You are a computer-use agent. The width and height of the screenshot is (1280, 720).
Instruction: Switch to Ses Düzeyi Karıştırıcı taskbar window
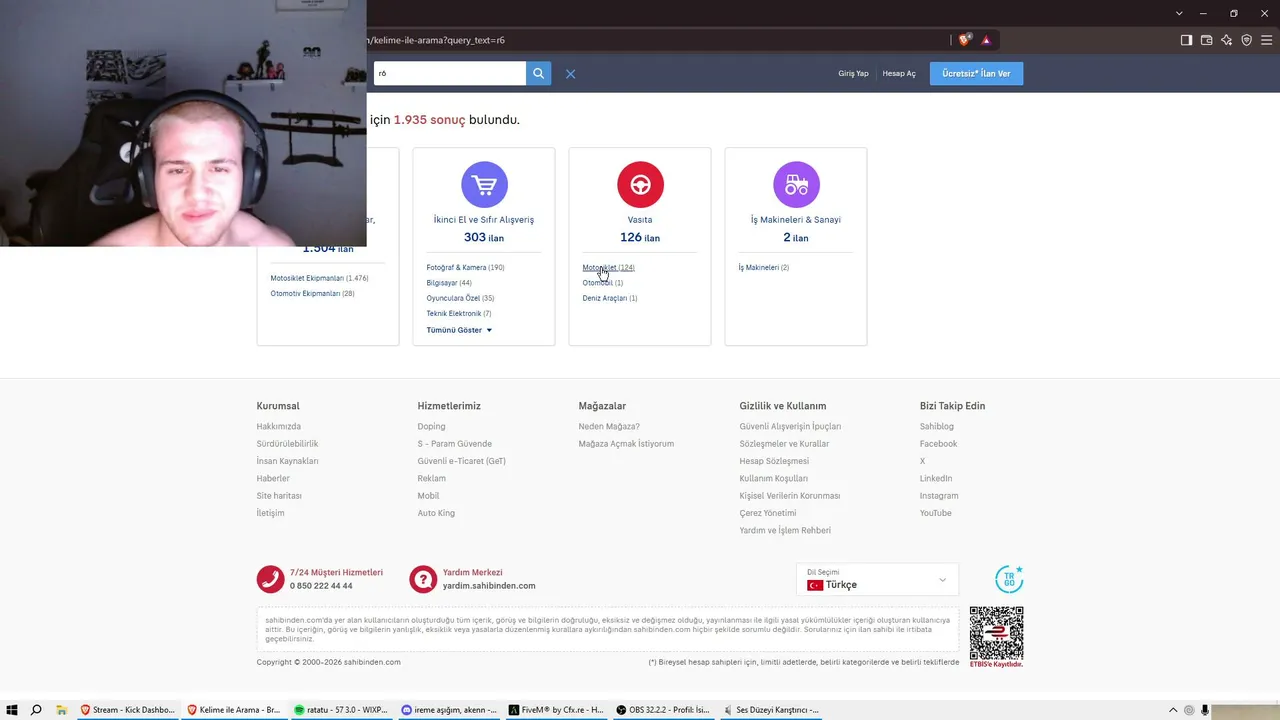point(770,710)
